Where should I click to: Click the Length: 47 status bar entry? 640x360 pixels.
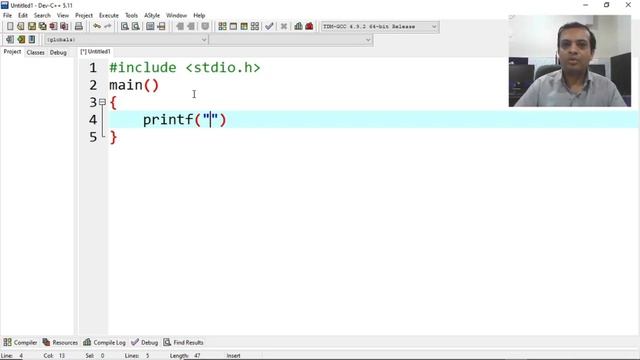(185, 356)
